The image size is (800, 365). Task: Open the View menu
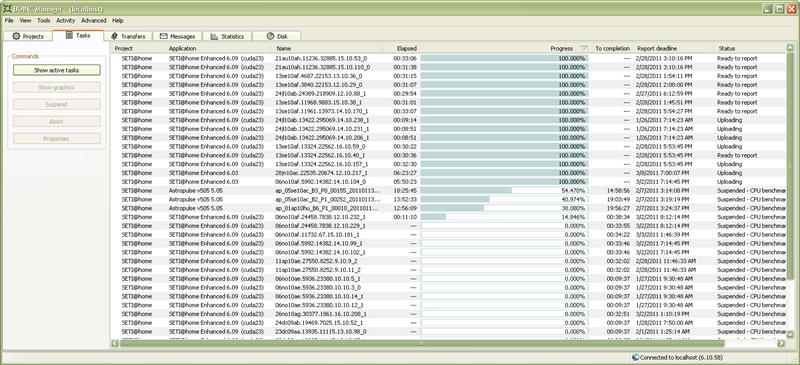point(26,20)
